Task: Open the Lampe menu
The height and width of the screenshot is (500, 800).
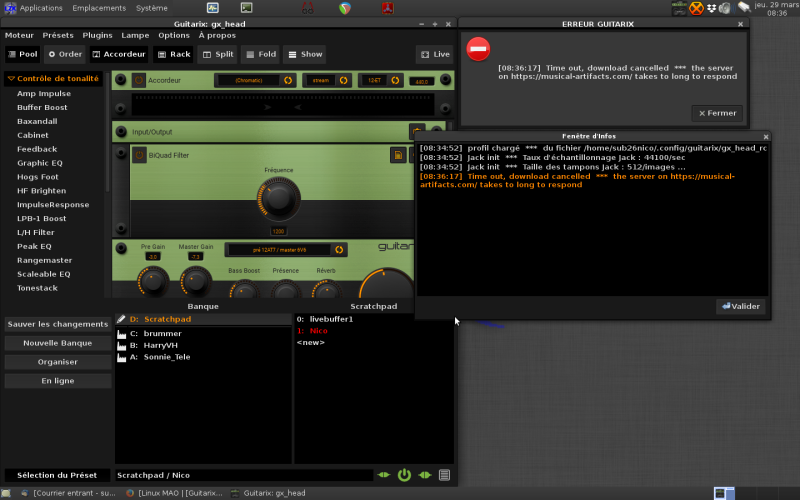Action: click(135, 35)
